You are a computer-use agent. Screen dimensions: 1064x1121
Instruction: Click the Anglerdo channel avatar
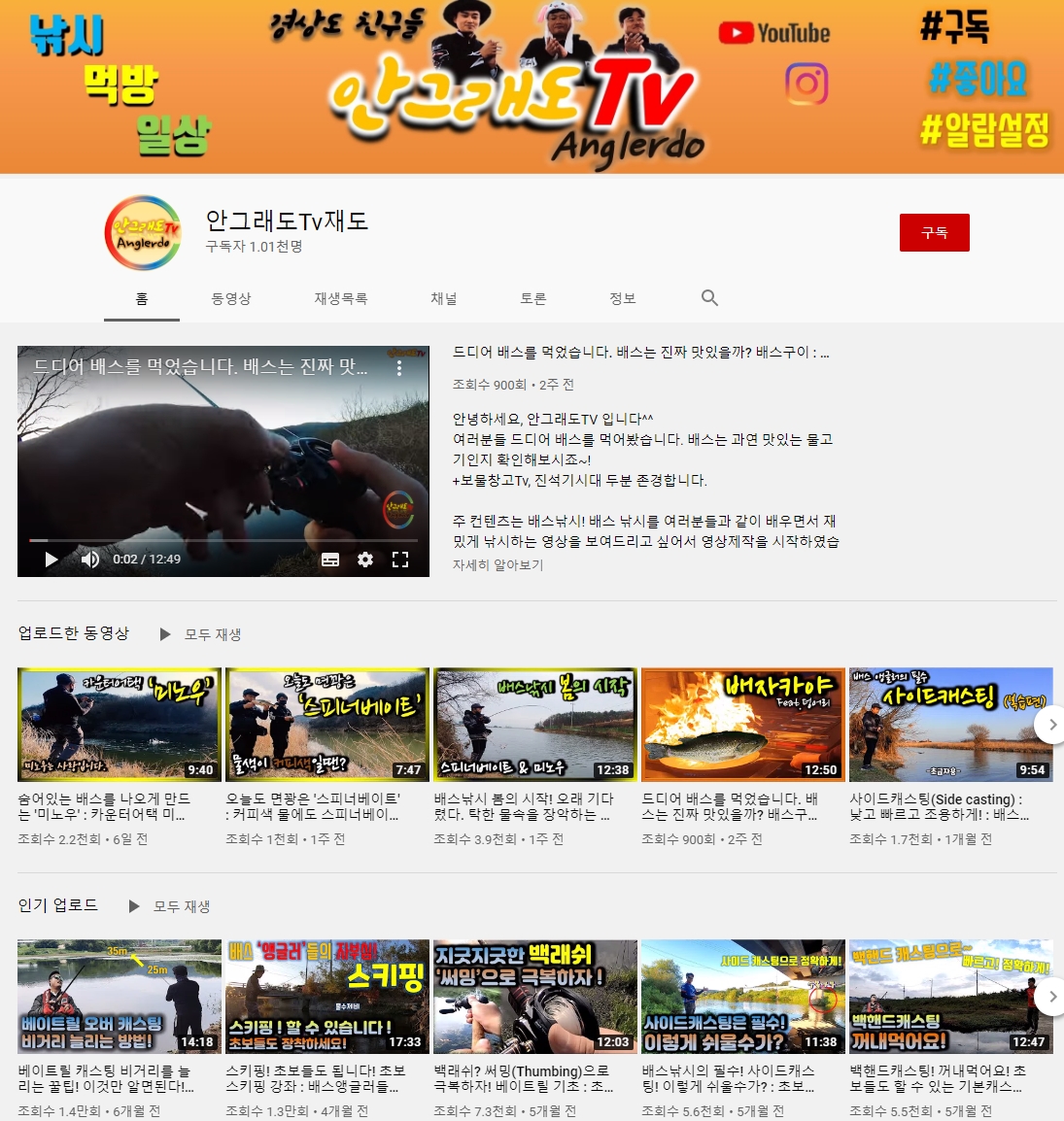click(x=143, y=233)
